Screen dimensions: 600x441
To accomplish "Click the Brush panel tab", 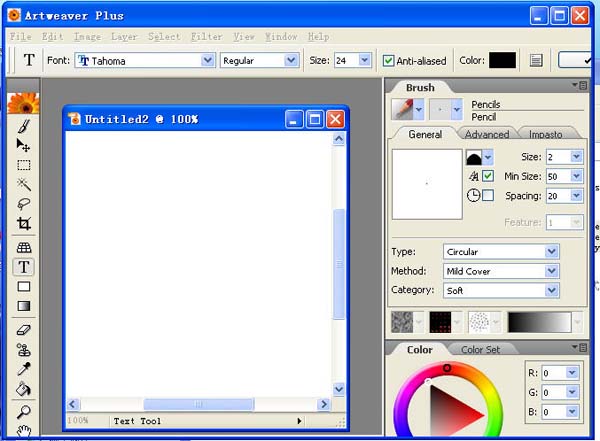I will (x=420, y=88).
